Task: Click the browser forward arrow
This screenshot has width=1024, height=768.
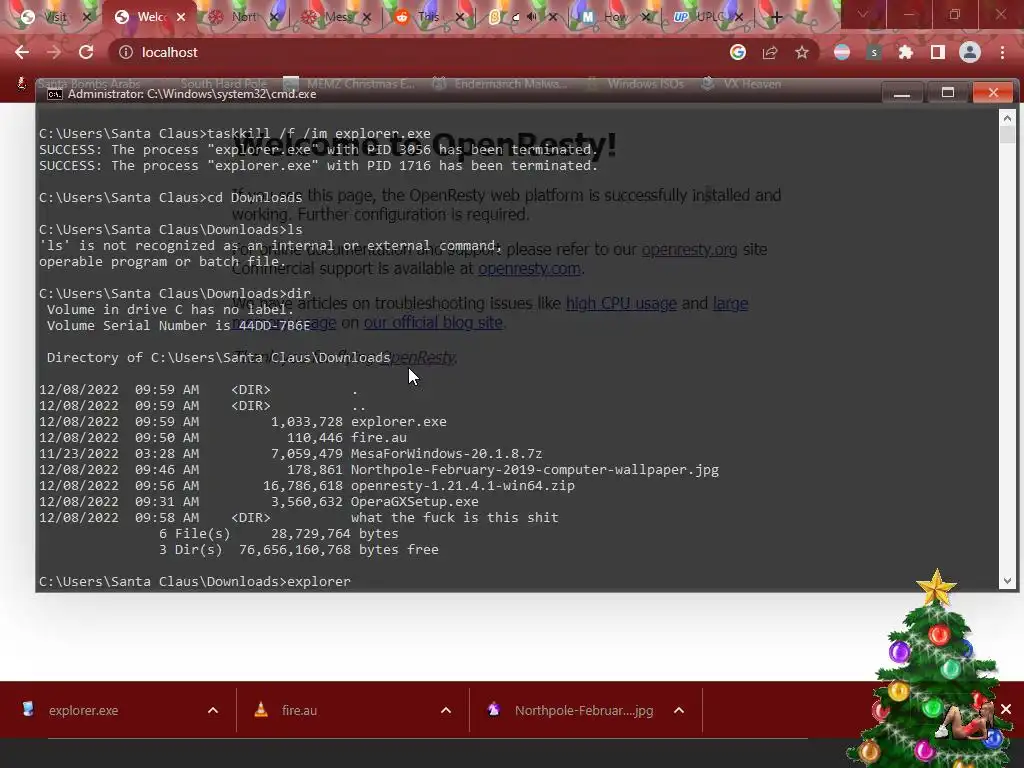Action: 54,52
